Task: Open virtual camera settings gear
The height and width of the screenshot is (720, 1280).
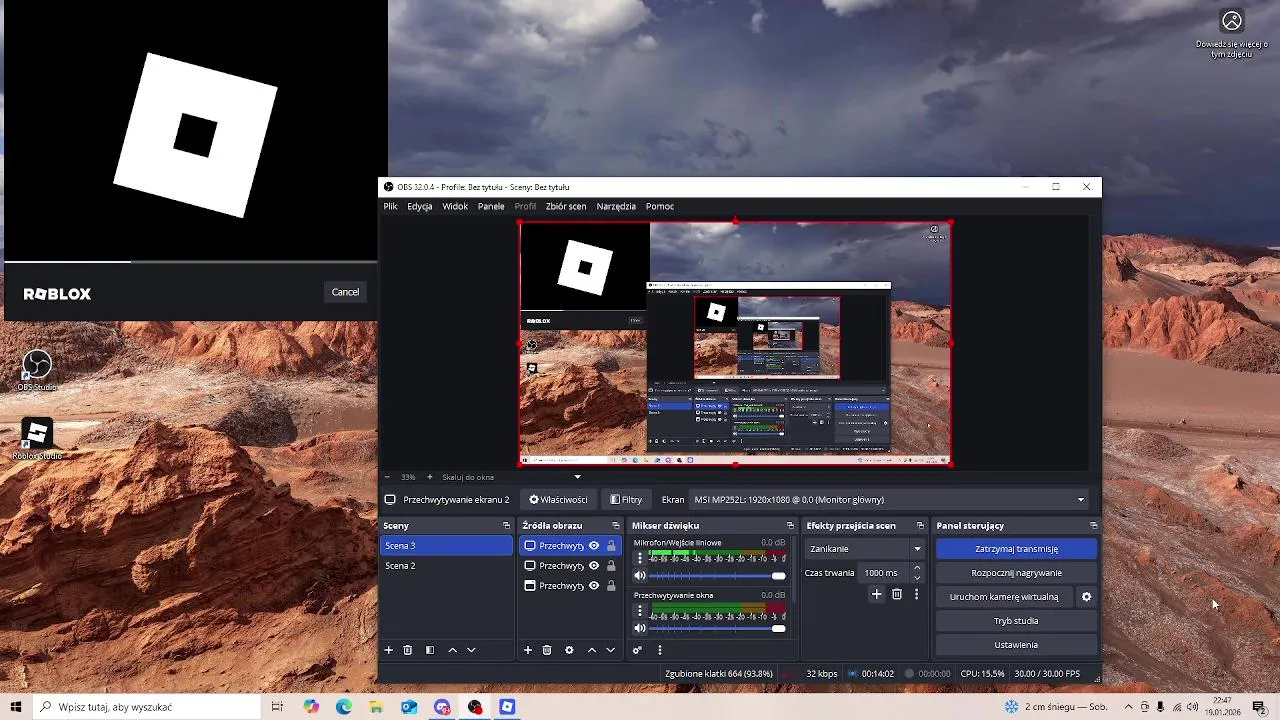Action: point(1086,597)
